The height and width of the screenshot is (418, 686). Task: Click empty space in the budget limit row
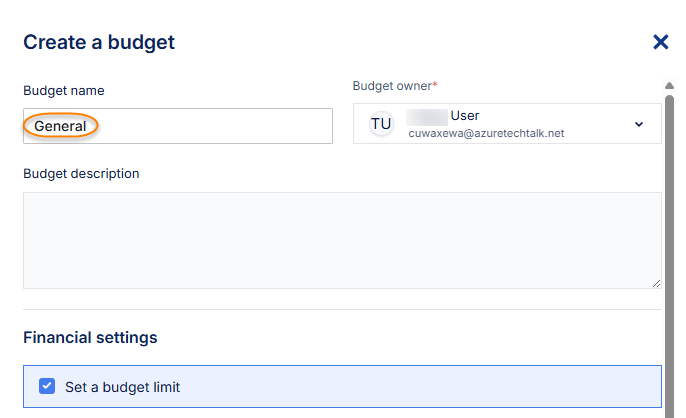(x=420, y=386)
